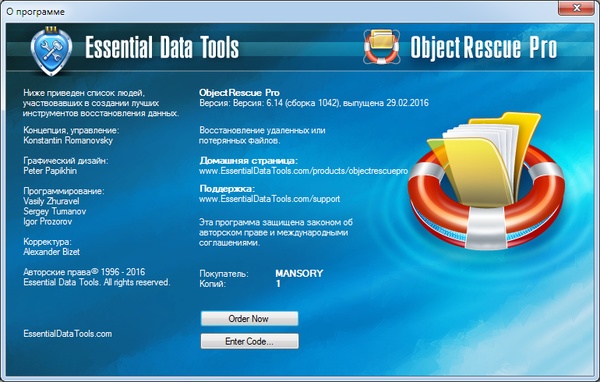Viewport: 600px width, 382px height.
Task: Click the name Konstantin Romanovsky
Action: (68, 140)
